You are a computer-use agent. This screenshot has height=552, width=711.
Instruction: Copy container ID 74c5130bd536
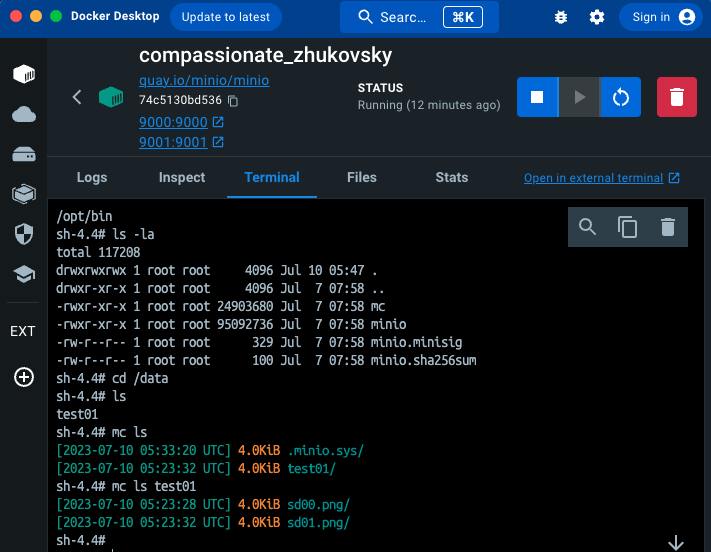pyautogui.click(x=233, y=101)
